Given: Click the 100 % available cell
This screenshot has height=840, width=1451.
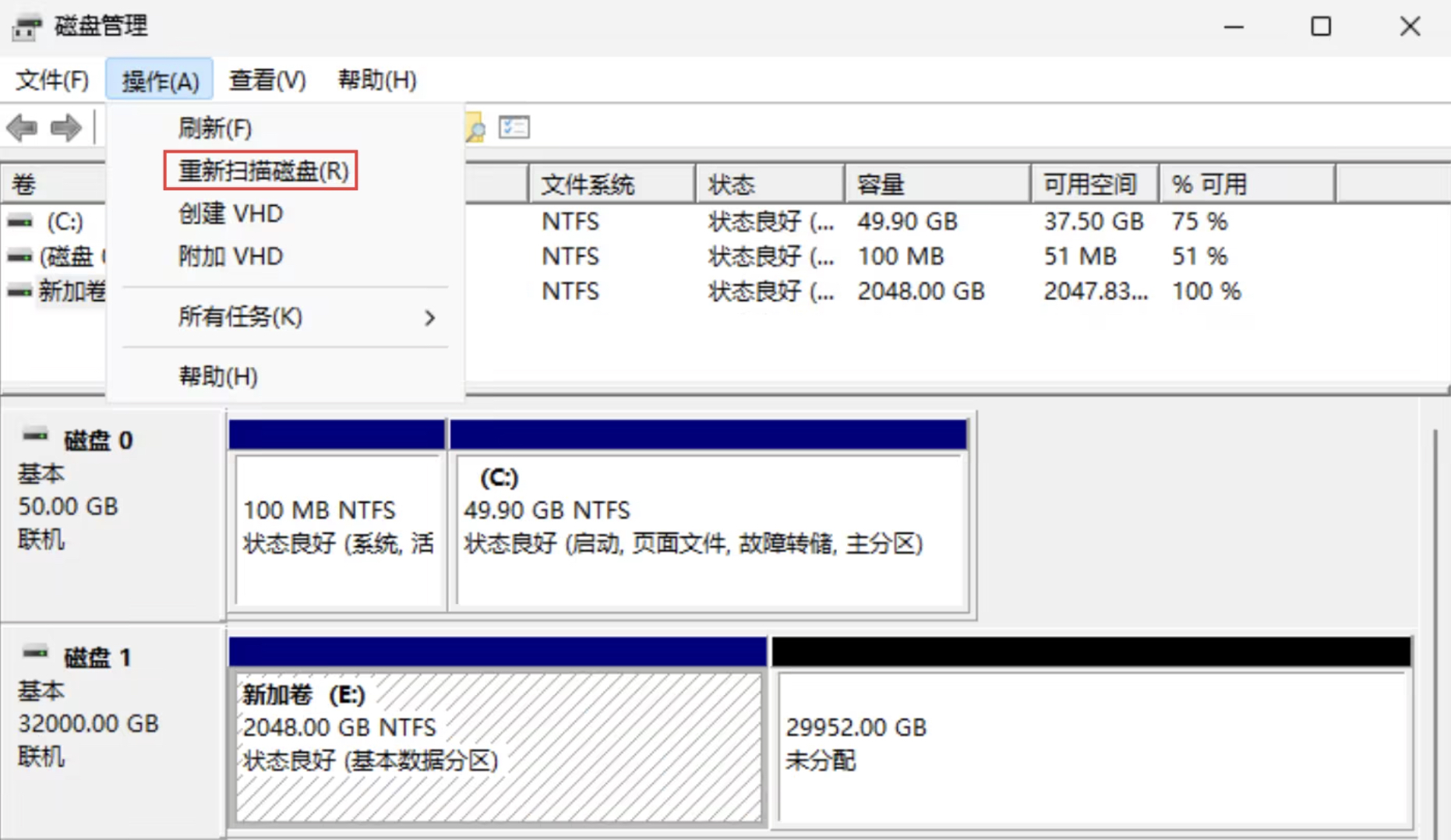Looking at the screenshot, I should click(1207, 291).
